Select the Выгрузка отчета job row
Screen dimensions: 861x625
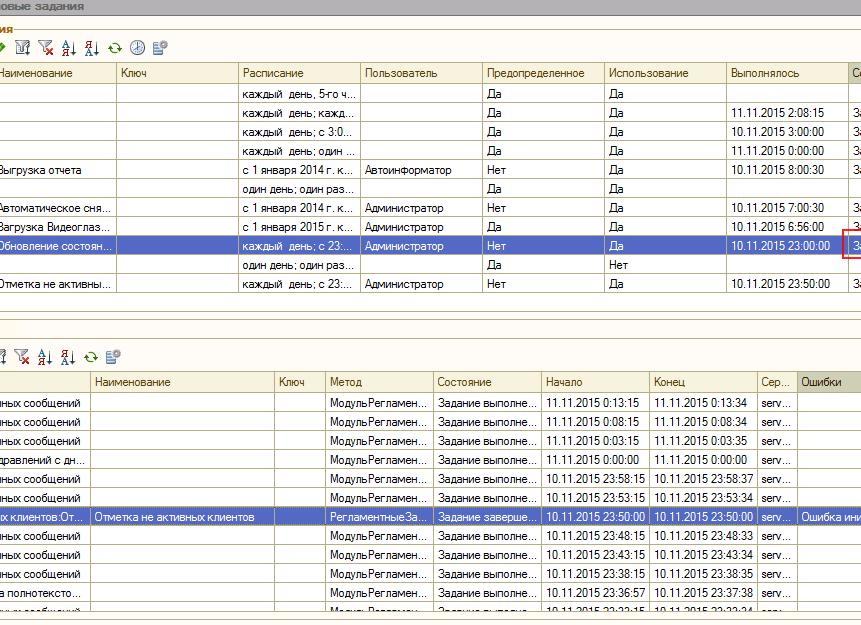click(430, 170)
